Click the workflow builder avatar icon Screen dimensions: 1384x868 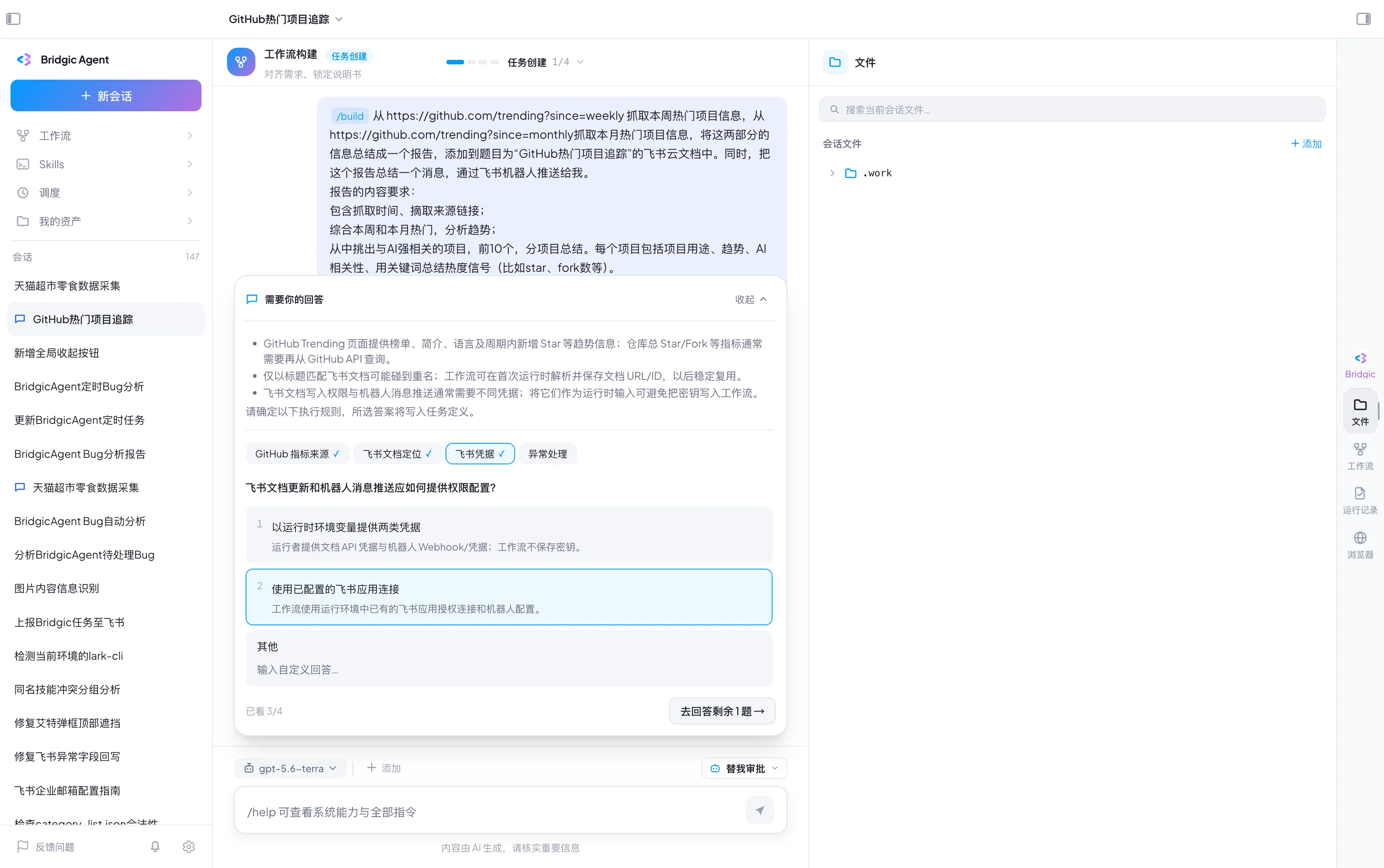pos(241,61)
